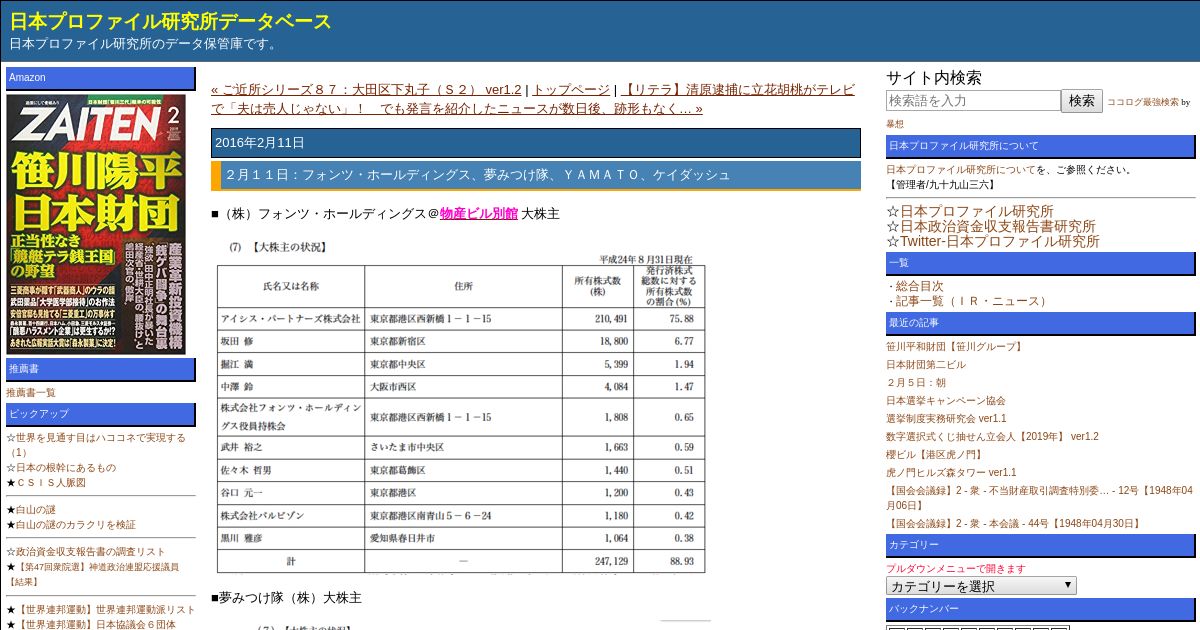This screenshot has width=1200, height=630.
Task: Click the 検索 search button
Action: (1082, 100)
